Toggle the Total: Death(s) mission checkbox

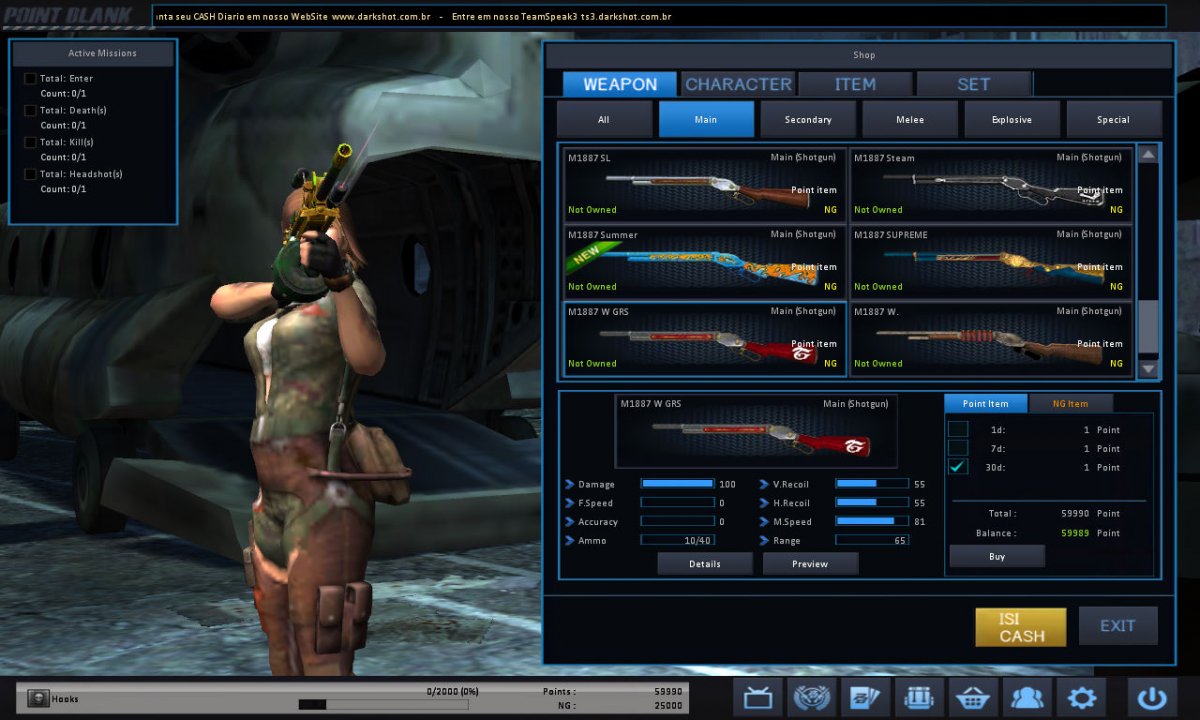(x=30, y=110)
